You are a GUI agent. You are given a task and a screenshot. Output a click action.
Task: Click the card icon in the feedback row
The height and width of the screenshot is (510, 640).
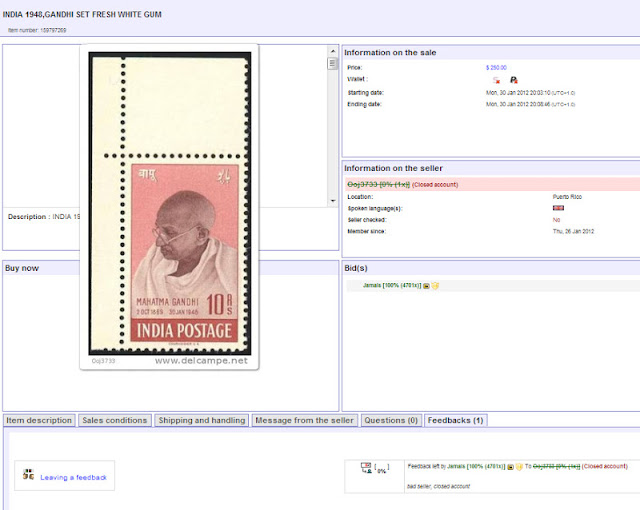point(510,467)
